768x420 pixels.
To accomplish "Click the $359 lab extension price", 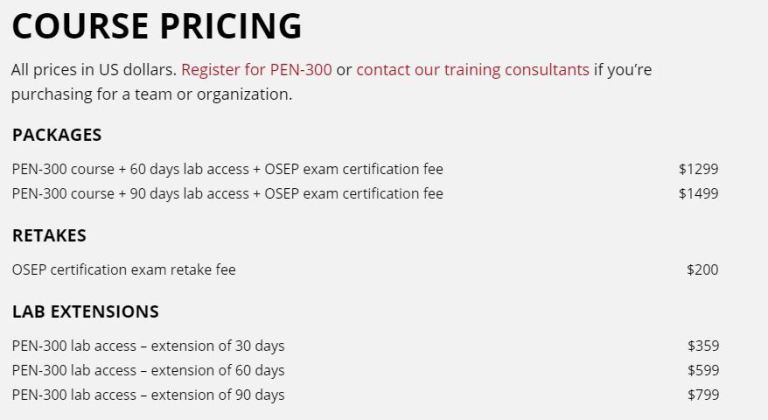I will pos(703,346).
